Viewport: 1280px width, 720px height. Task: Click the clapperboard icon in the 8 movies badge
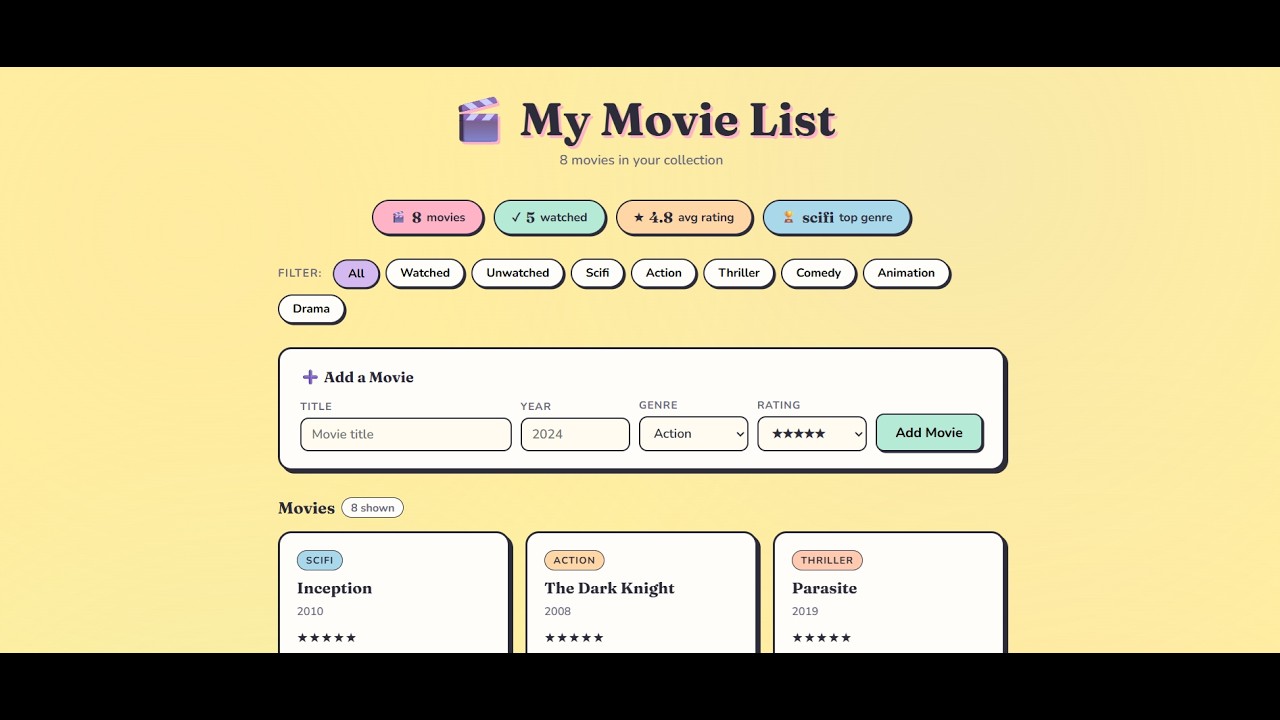(x=398, y=217)
